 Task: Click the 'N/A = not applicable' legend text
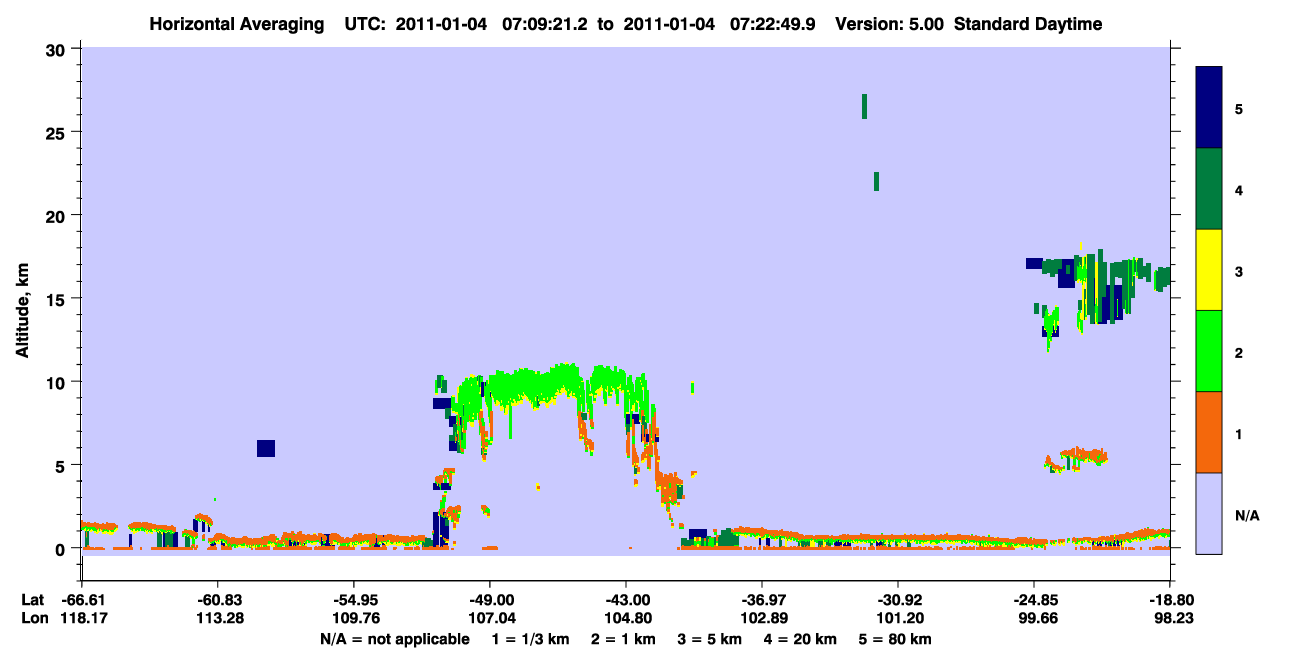[x=394, y=639]
